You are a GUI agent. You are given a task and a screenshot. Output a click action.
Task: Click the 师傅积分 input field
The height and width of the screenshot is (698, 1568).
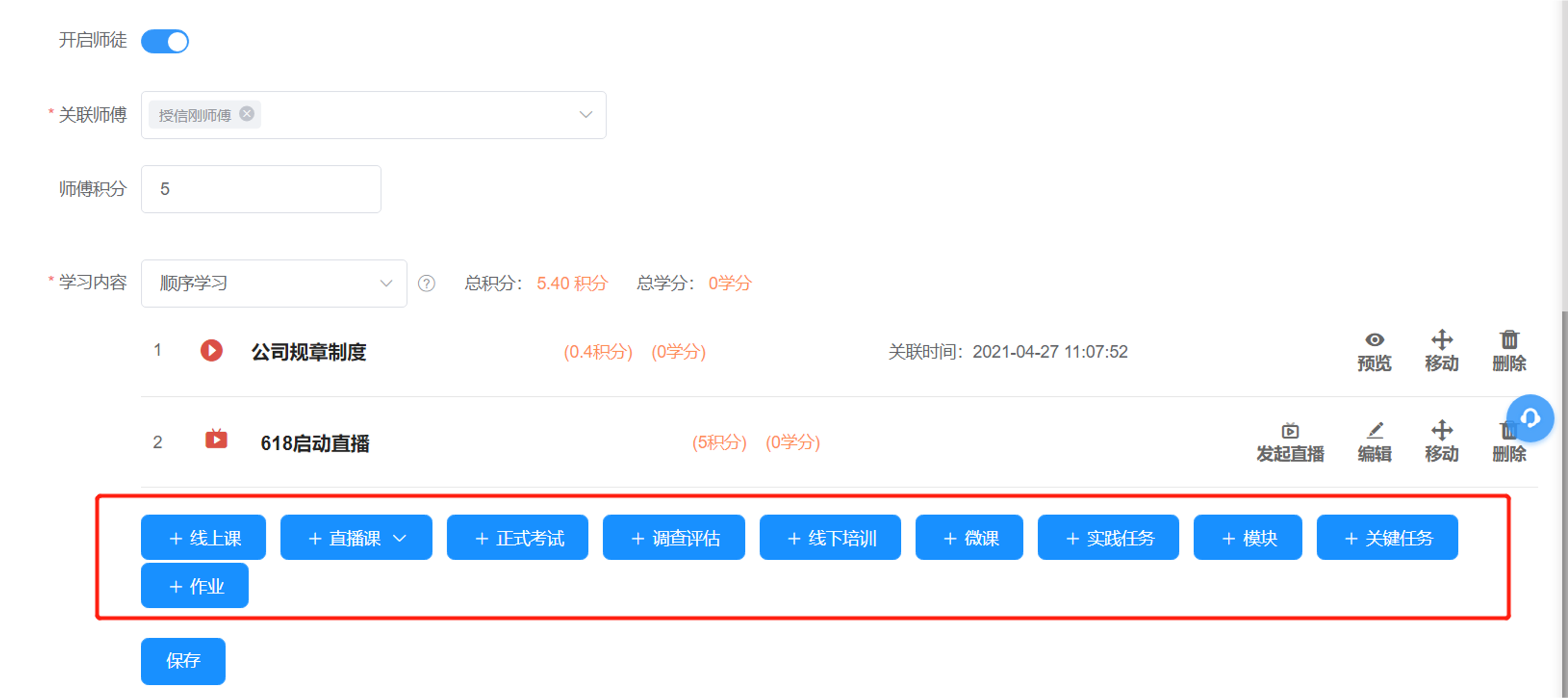pos(260,189)
